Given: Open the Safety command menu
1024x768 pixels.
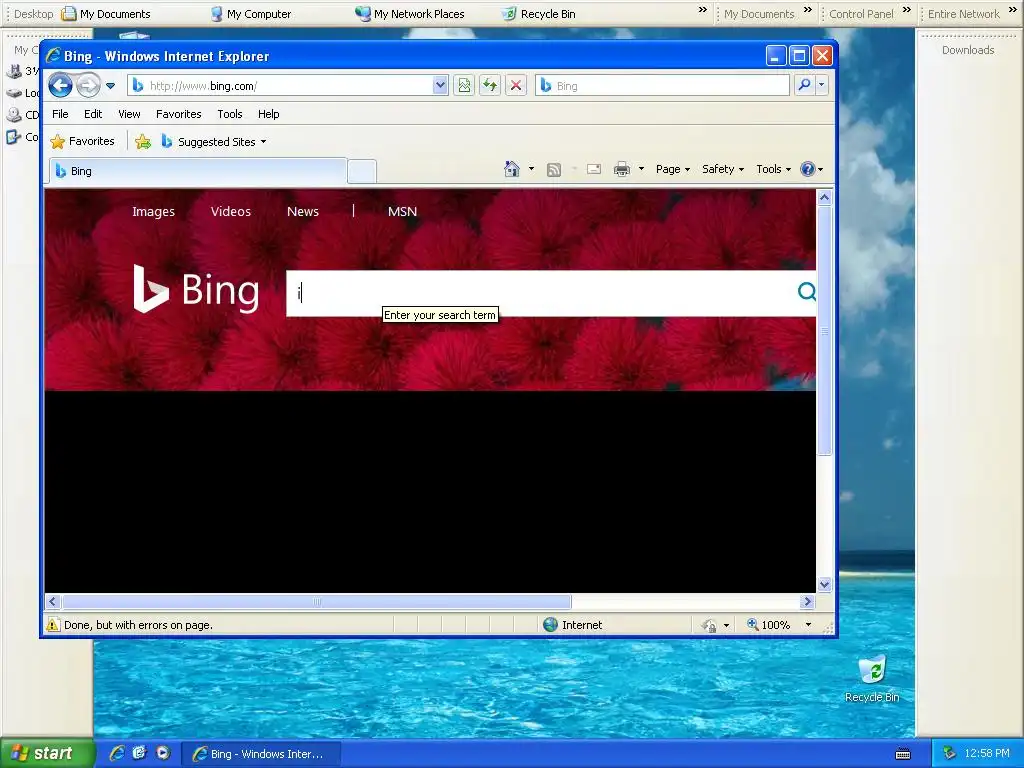Looking at the screenshot, I should pyautogui.click(x=722, y=169).
